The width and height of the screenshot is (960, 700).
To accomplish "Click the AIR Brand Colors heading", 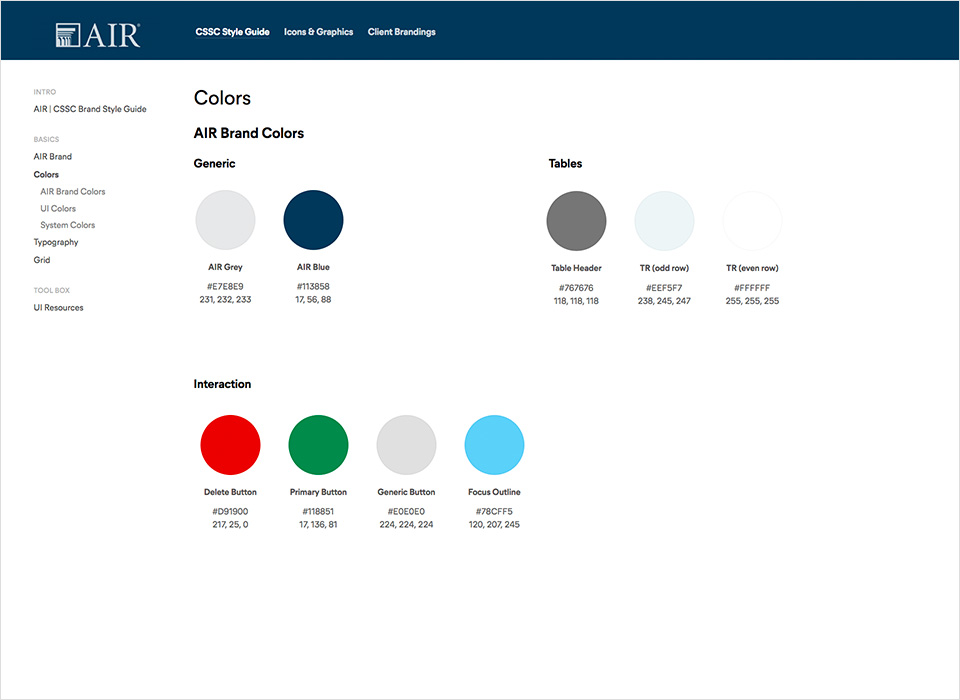I will (249, 134).
